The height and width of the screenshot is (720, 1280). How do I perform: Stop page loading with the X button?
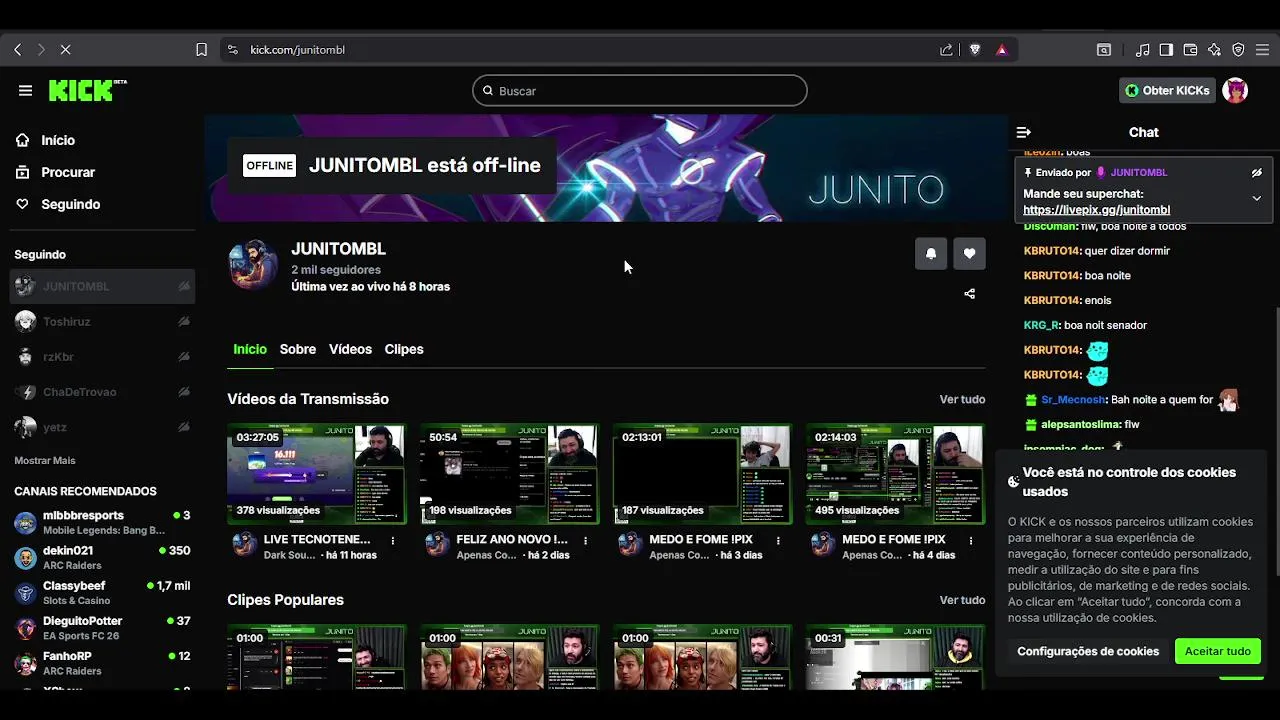pyautogui.click(x=65, y=49)
